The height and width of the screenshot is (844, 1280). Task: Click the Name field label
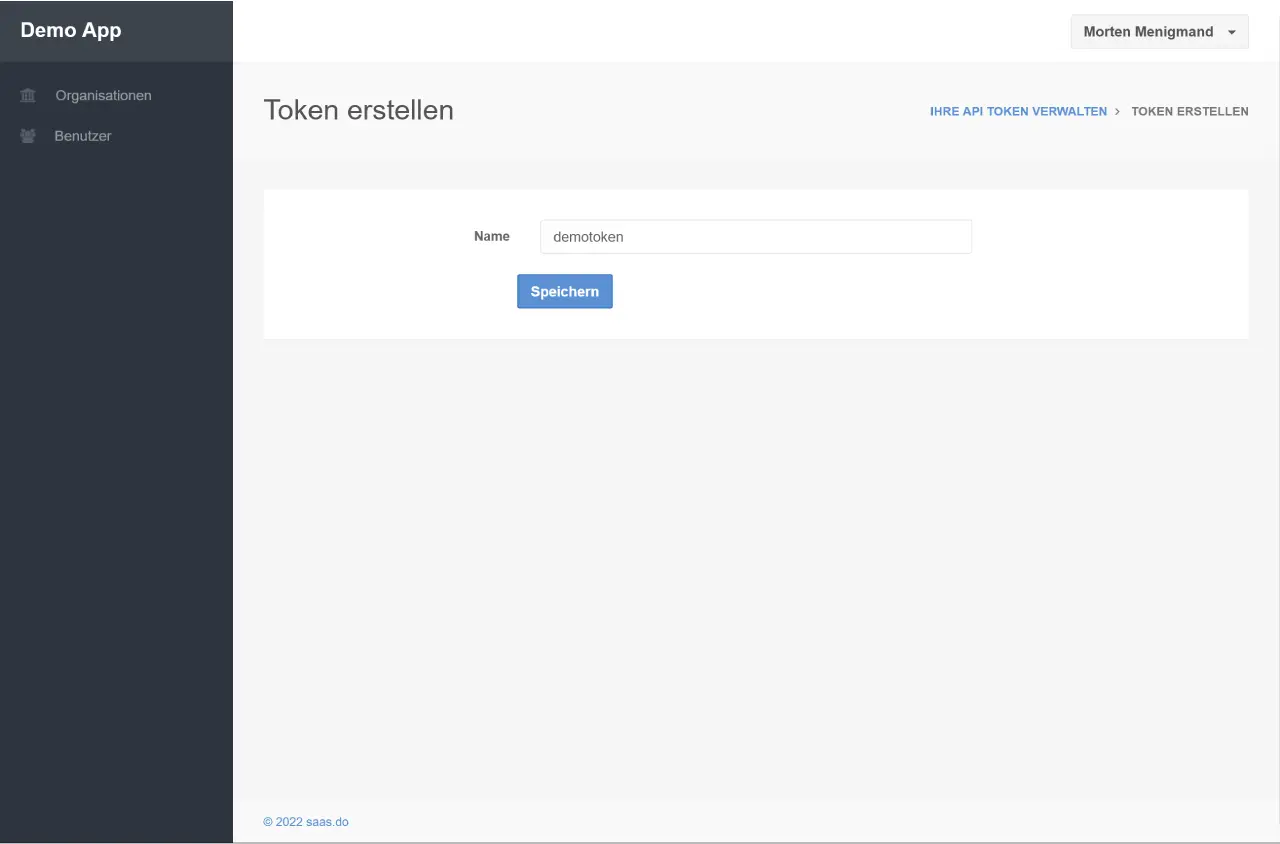[491, 237]
